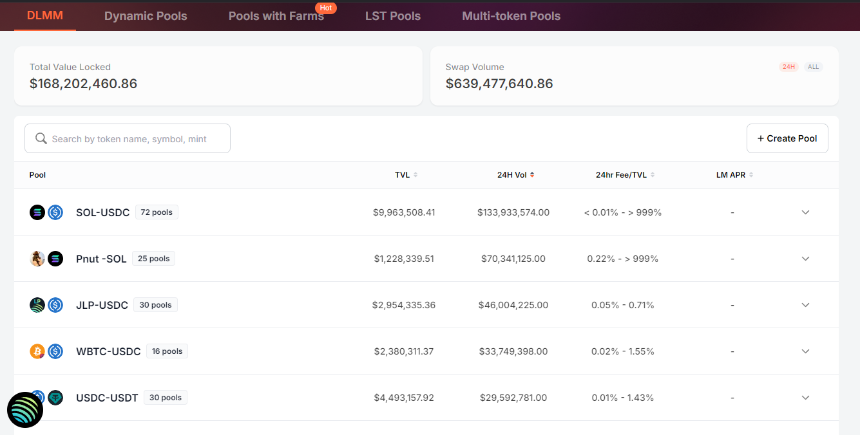Expand the Pnut-SOL pools chevron

coord(805,258)
